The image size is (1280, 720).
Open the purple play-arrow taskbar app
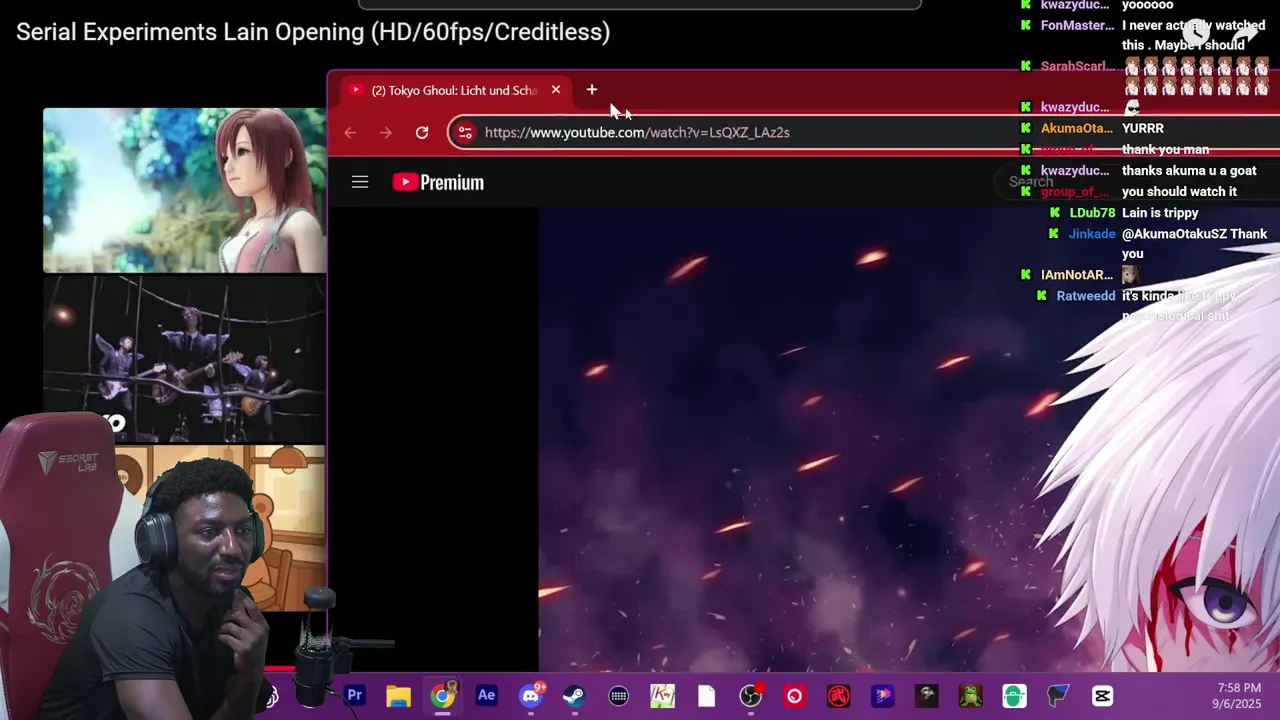(882, 696)
